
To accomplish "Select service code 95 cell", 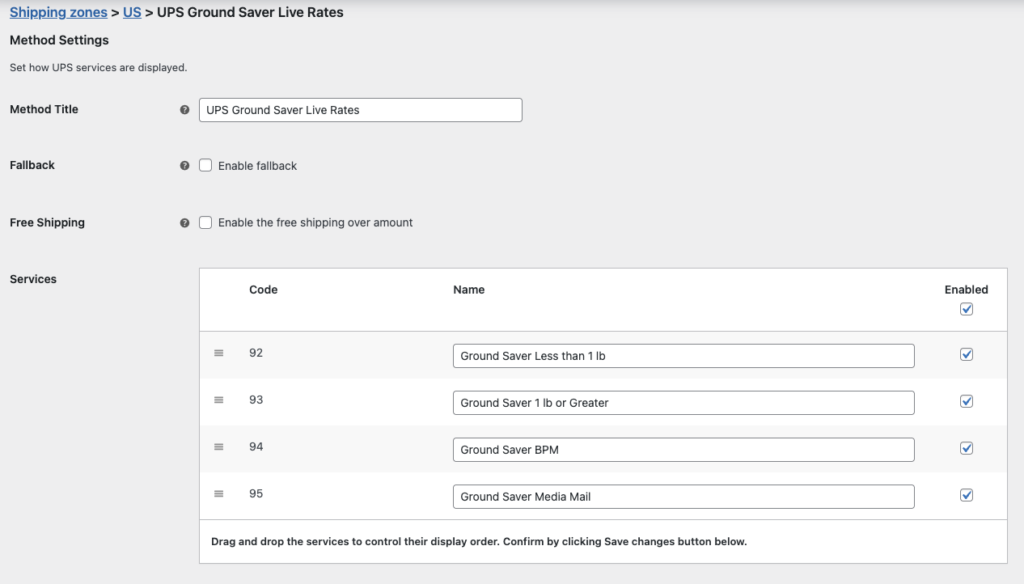I will pos(256,494).
